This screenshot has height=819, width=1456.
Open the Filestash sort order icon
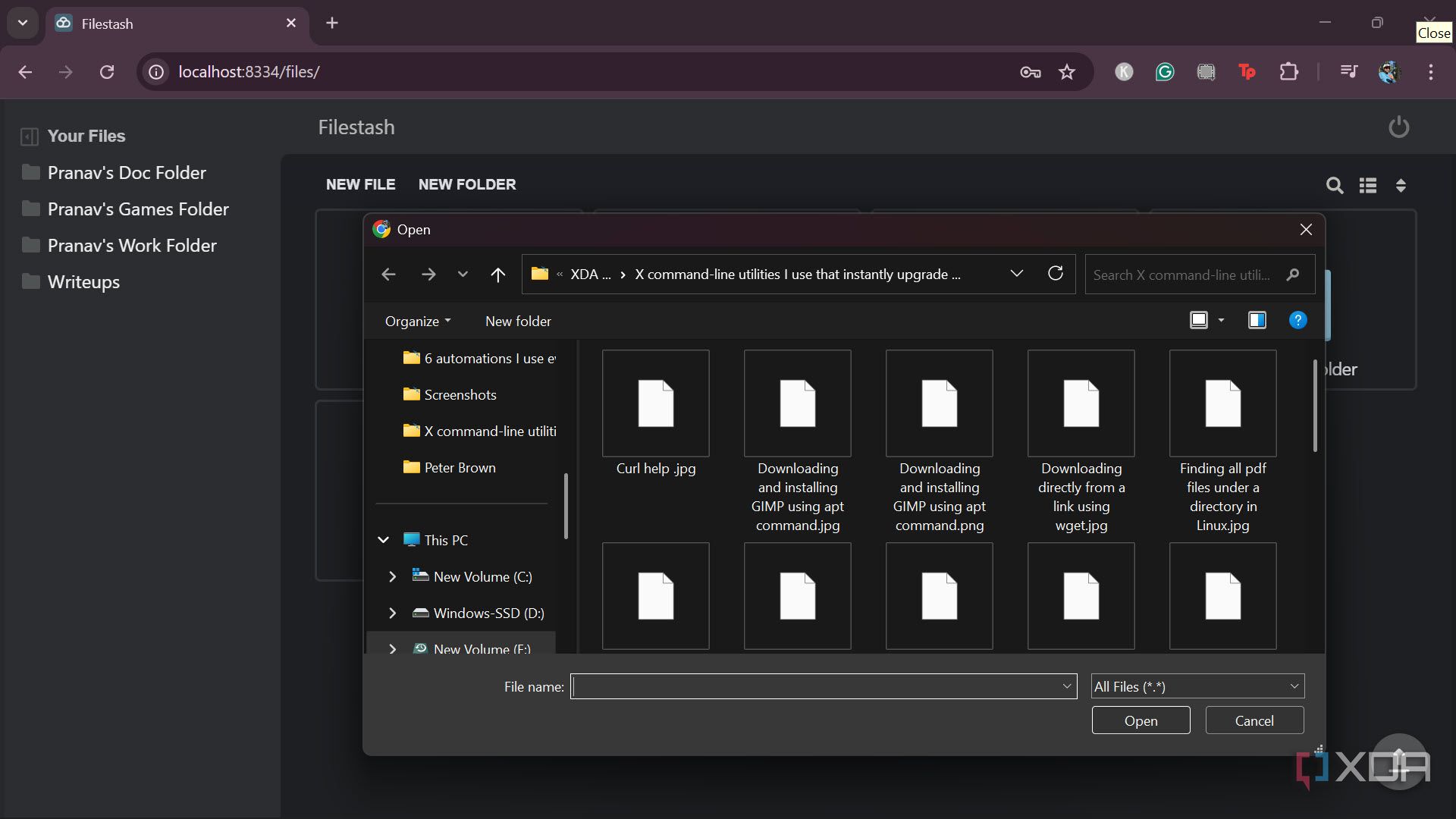click(x=1401, y=185)
